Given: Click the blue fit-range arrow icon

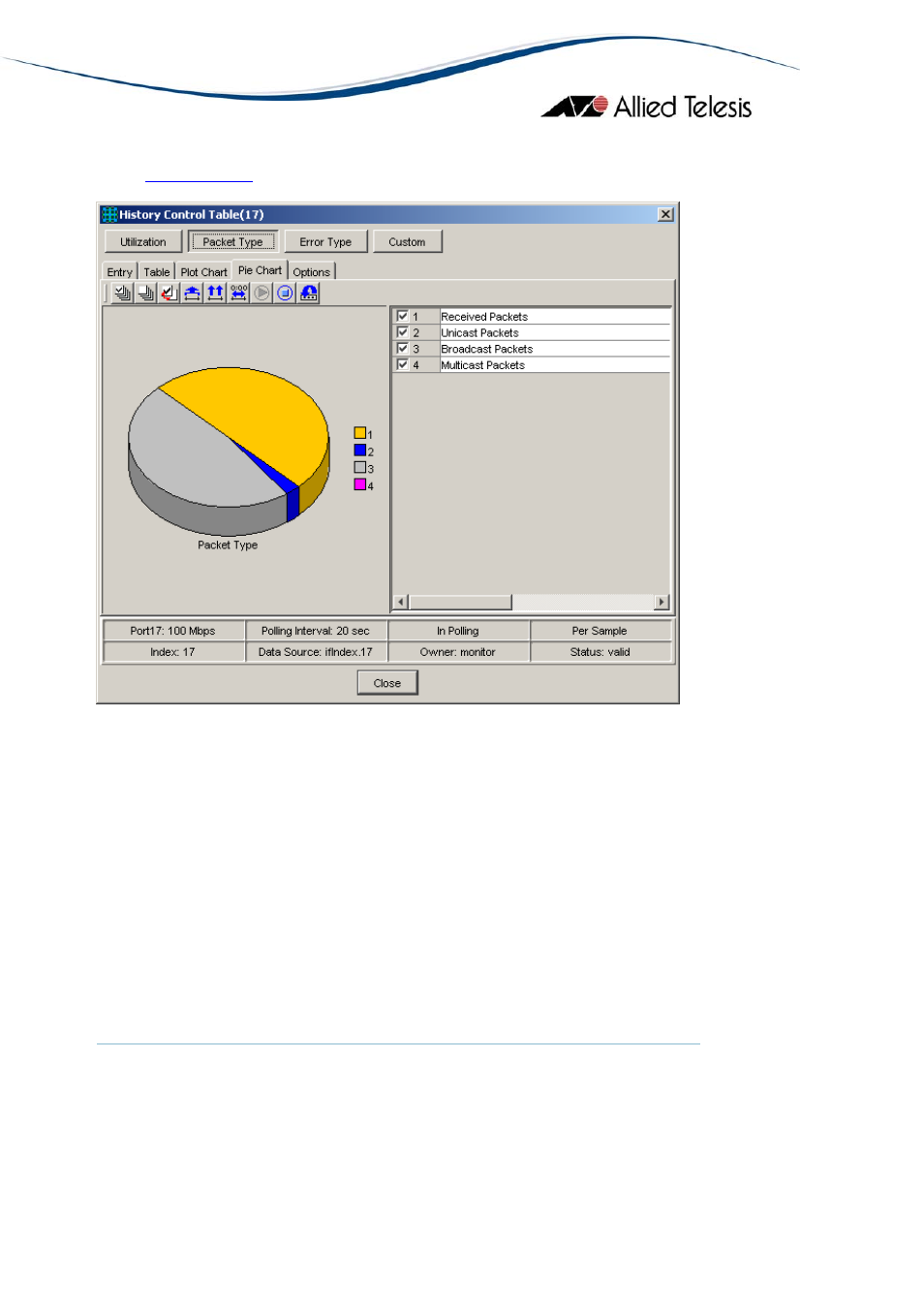Looking at the screenshot, I should 192,293.
